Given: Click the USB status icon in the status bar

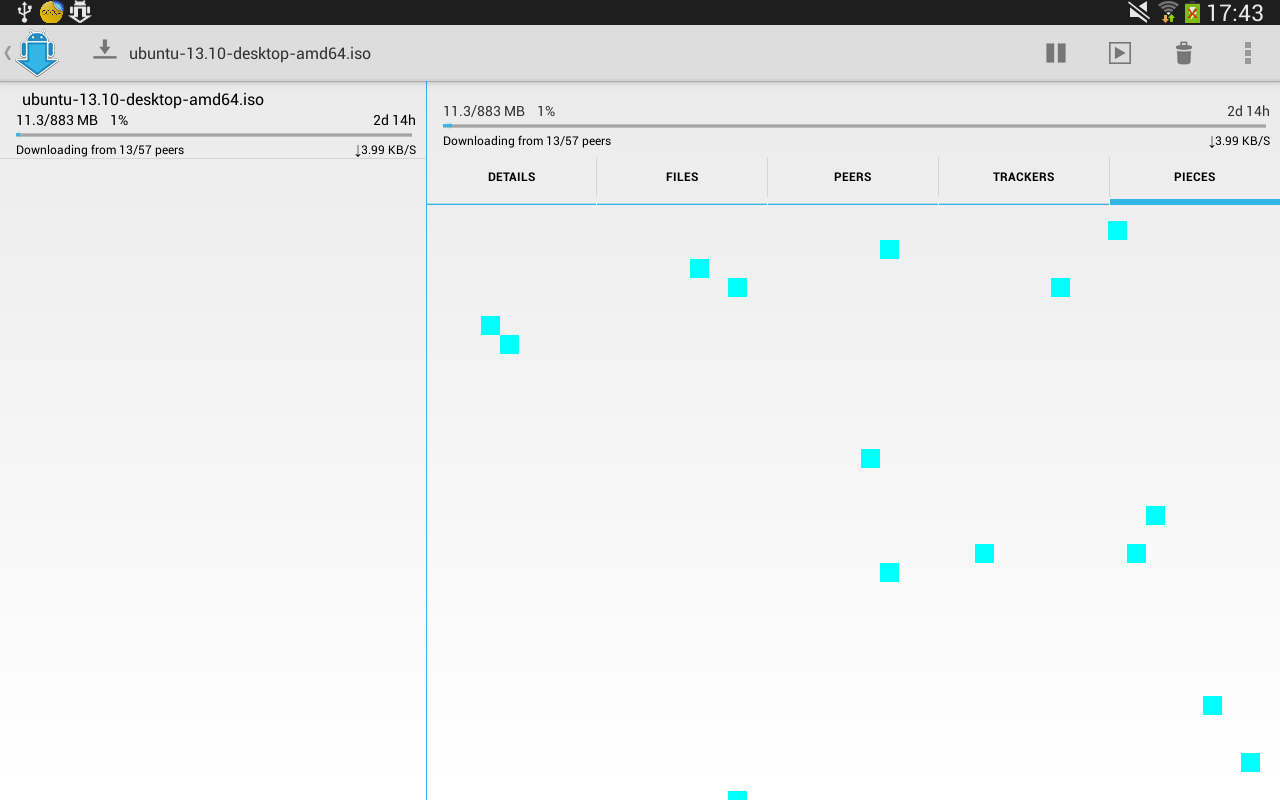Looking at the screenshot, I should (25, 12).
